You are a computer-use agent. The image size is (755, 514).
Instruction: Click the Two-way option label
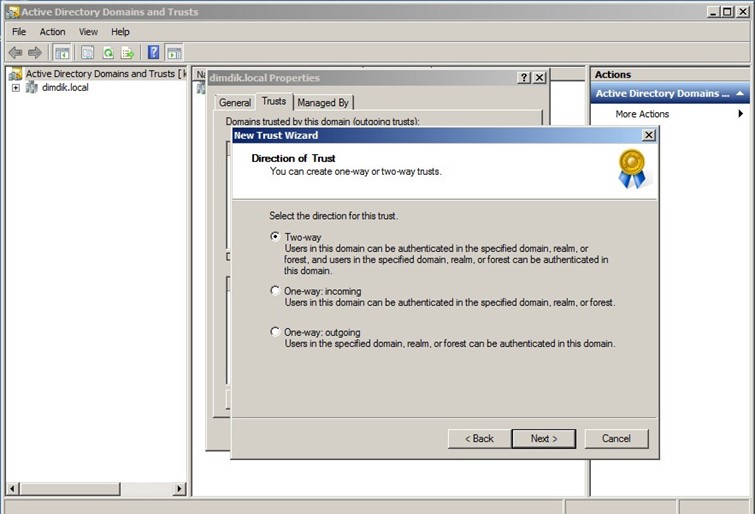(302, 237)
